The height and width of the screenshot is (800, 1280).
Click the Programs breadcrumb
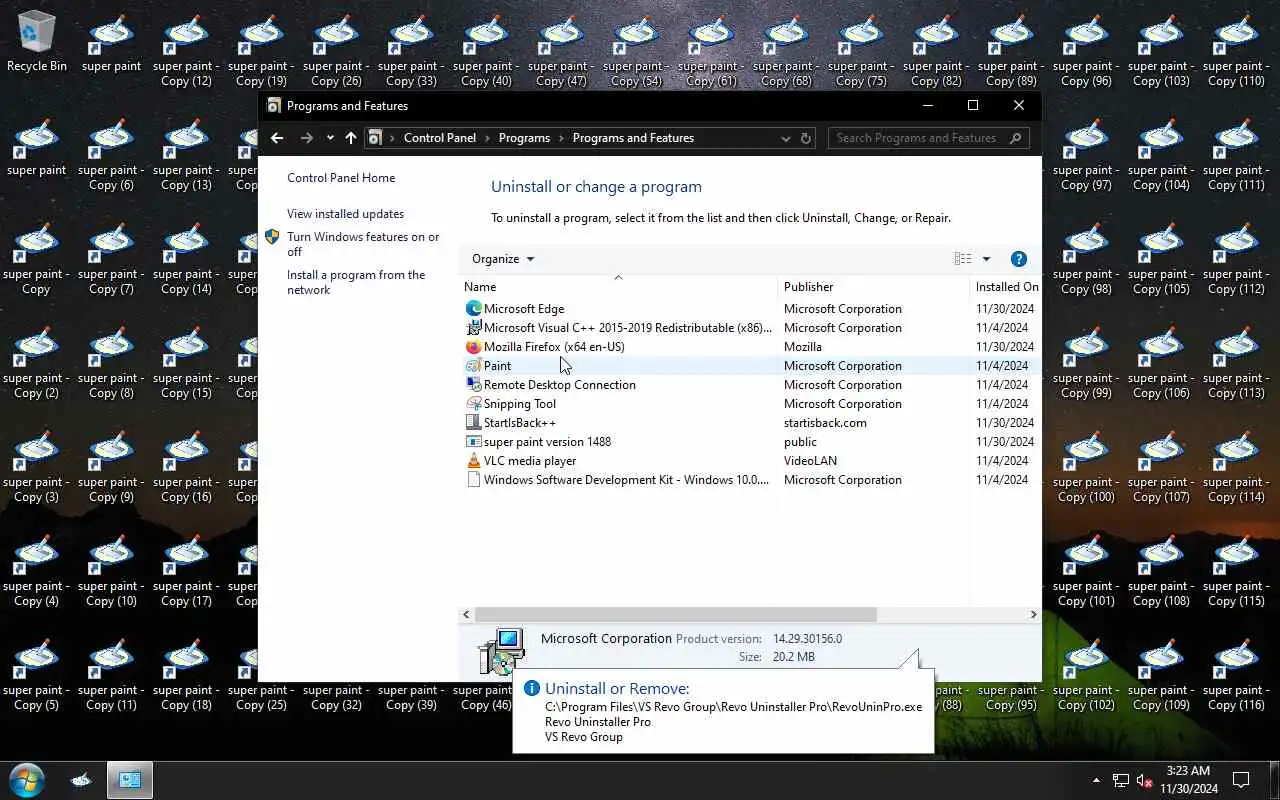click(524, 138)
